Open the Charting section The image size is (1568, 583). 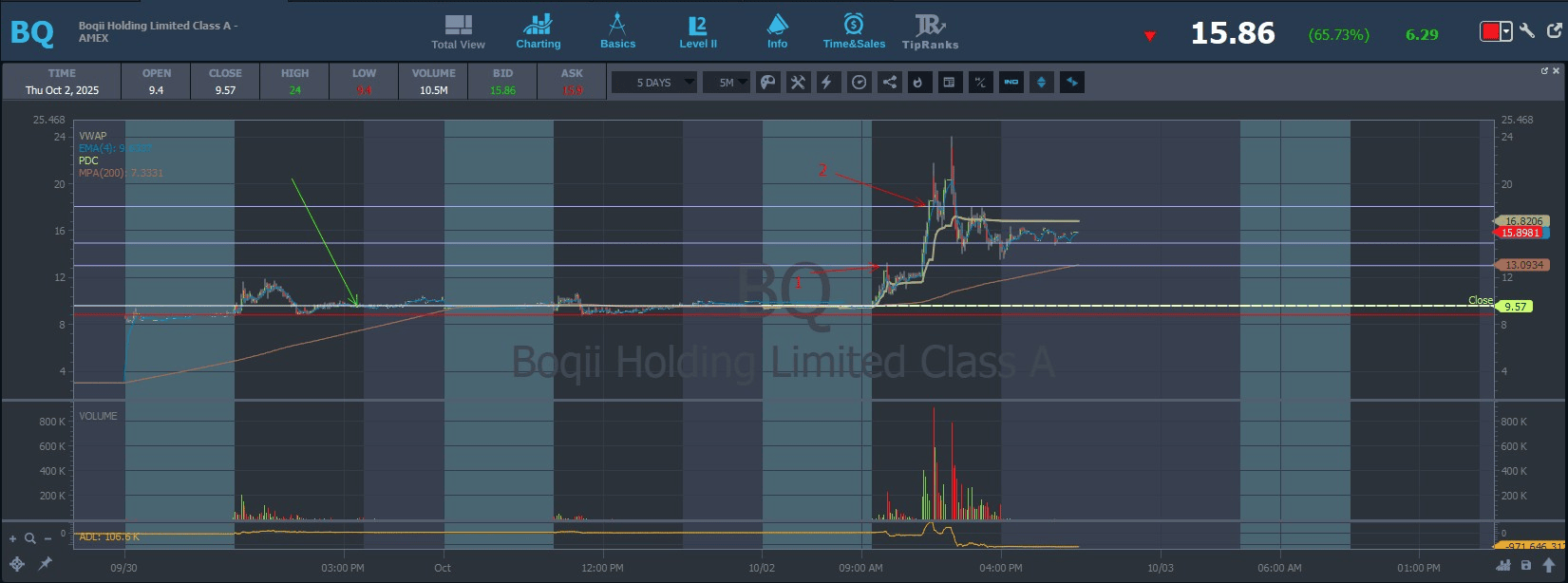(x=538, y=32)
